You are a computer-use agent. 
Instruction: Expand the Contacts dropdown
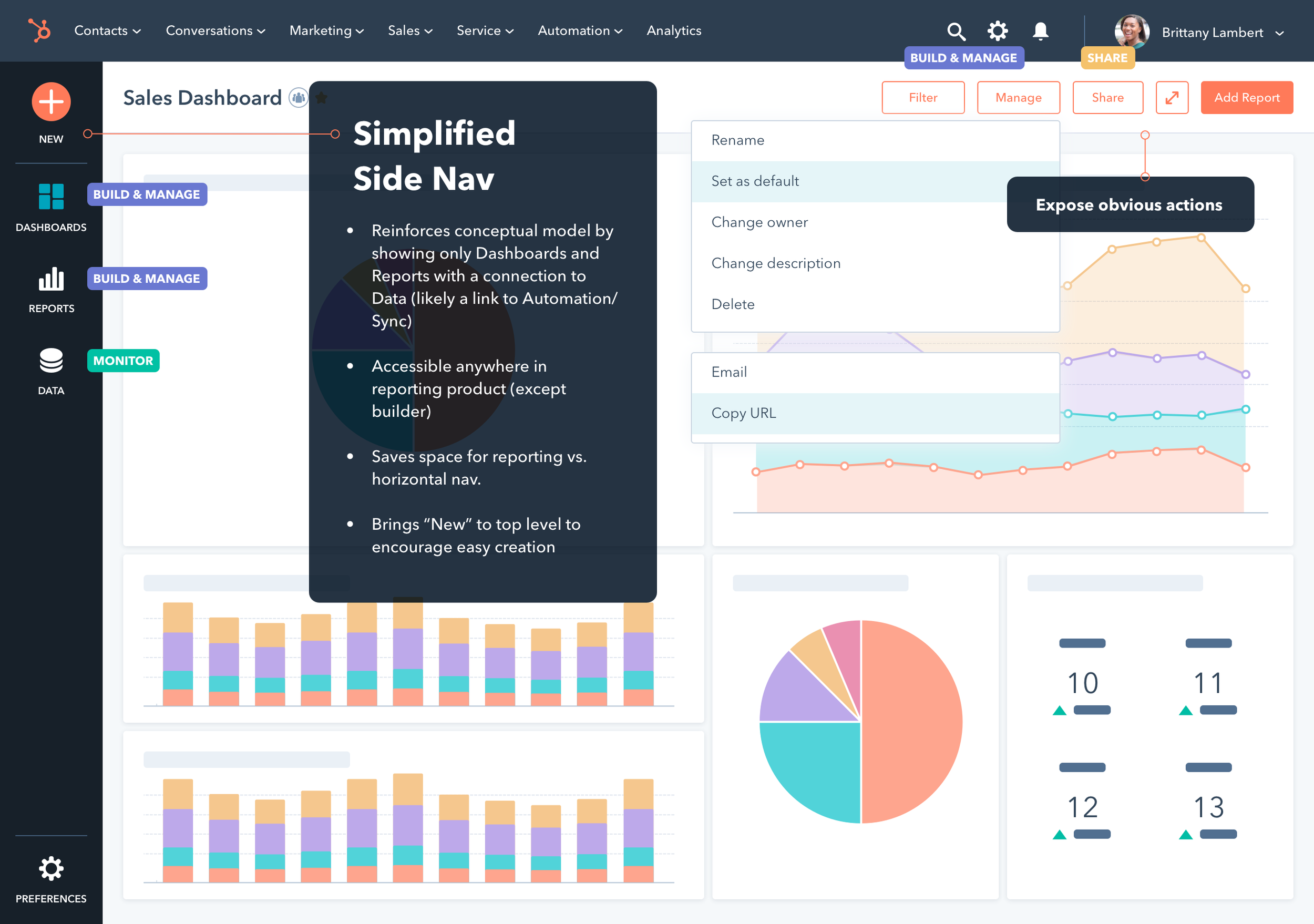coord(107,31)
